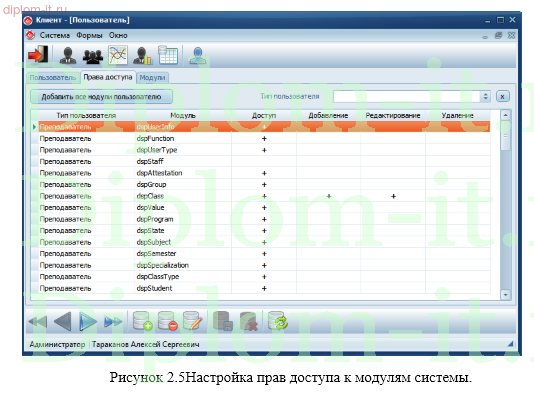Screen dimensions: 534x393
Task: Select the dspUserInfo module cell
Action: (x=183, y=127)
